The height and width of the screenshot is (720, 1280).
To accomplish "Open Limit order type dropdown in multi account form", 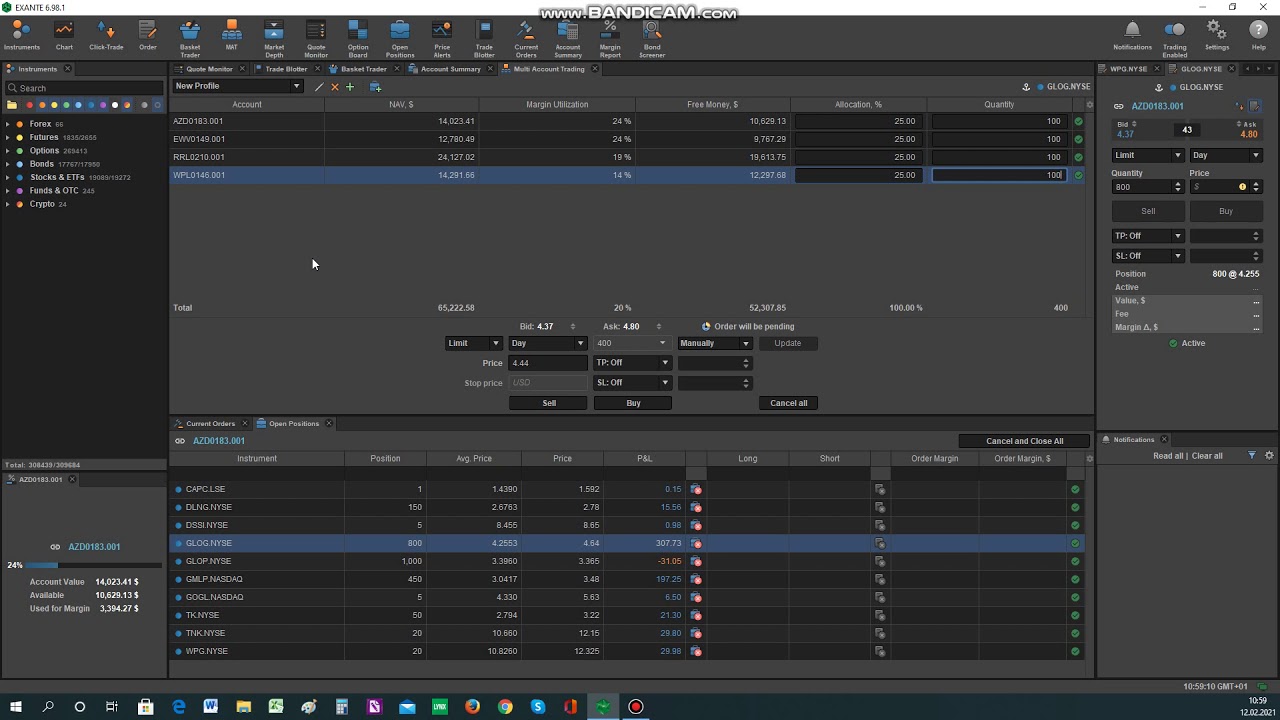I will coord(473,343).
